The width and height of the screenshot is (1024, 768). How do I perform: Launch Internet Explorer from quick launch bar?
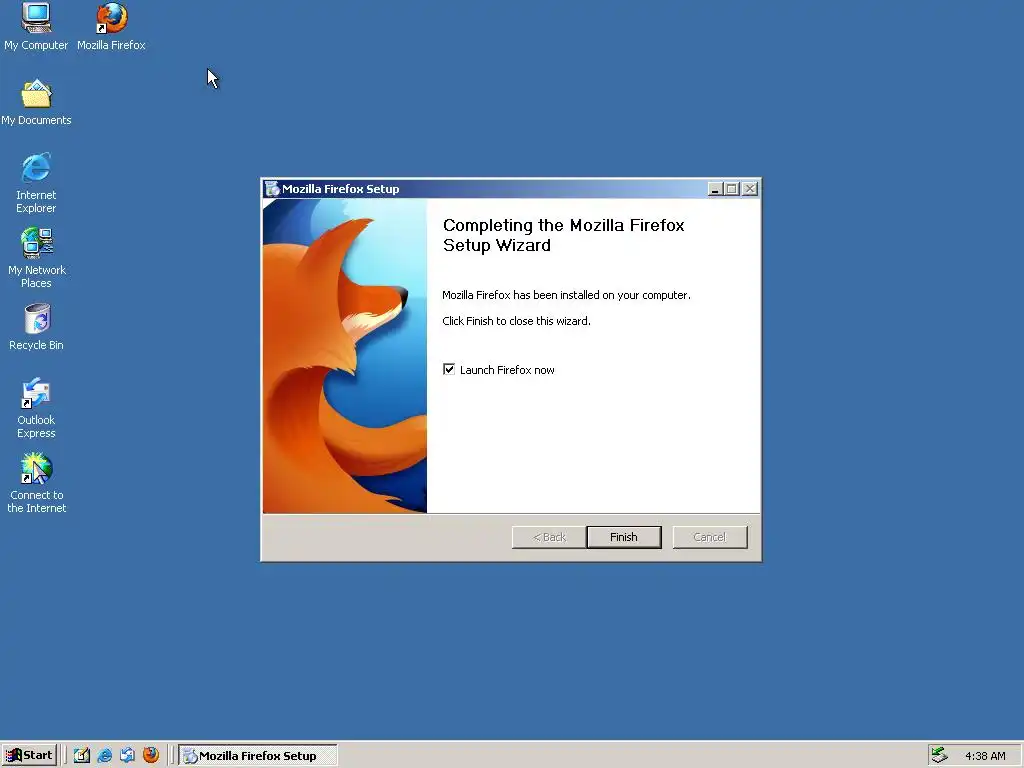point(104,755)
